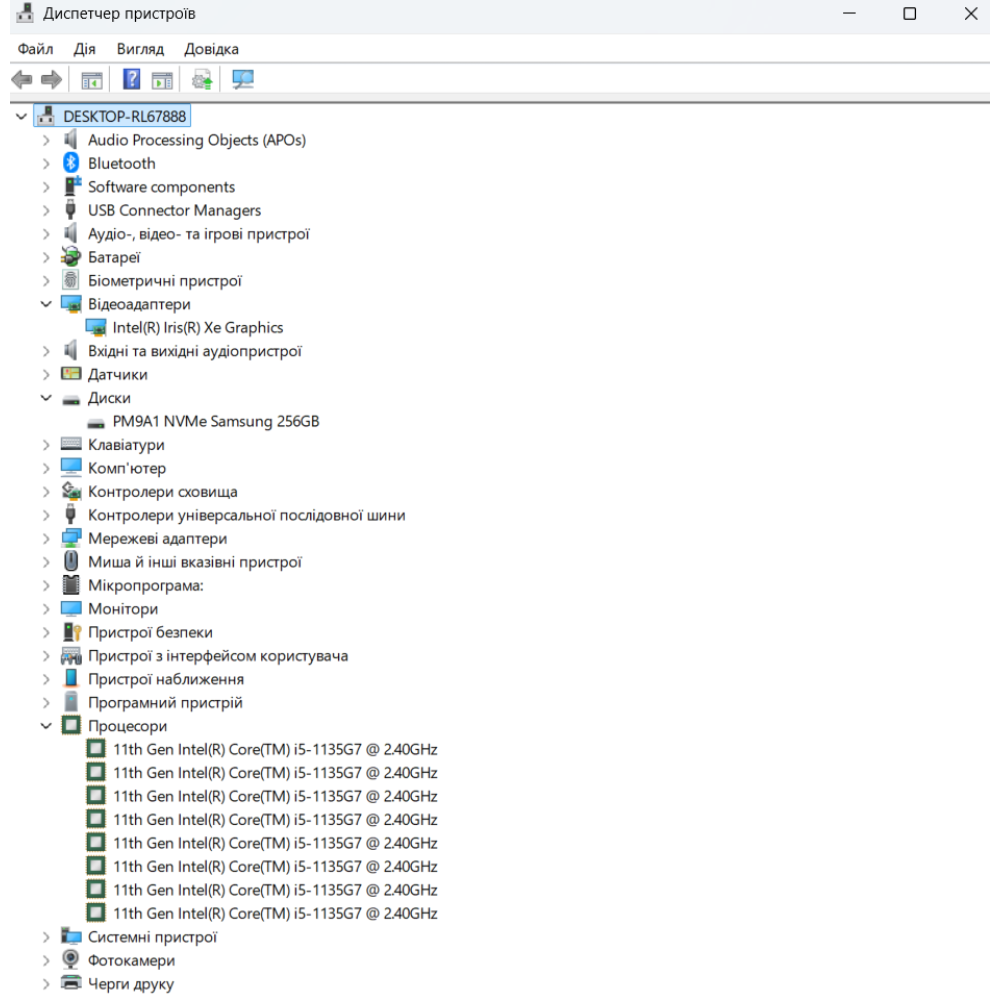Open the Дія menu
1000x1000 pixels.
click(85, 49)
